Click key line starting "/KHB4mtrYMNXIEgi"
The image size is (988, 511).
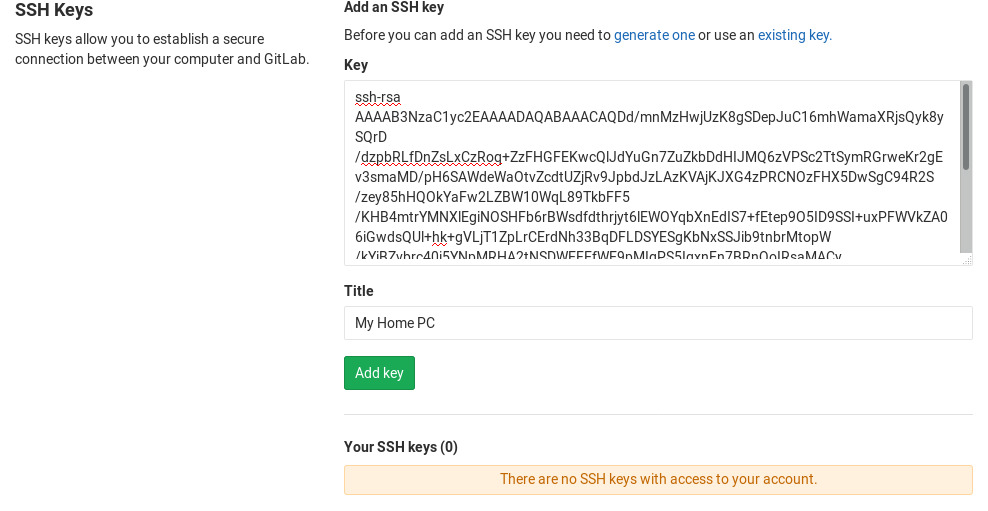pyautogui.click(x=651, y=217)
